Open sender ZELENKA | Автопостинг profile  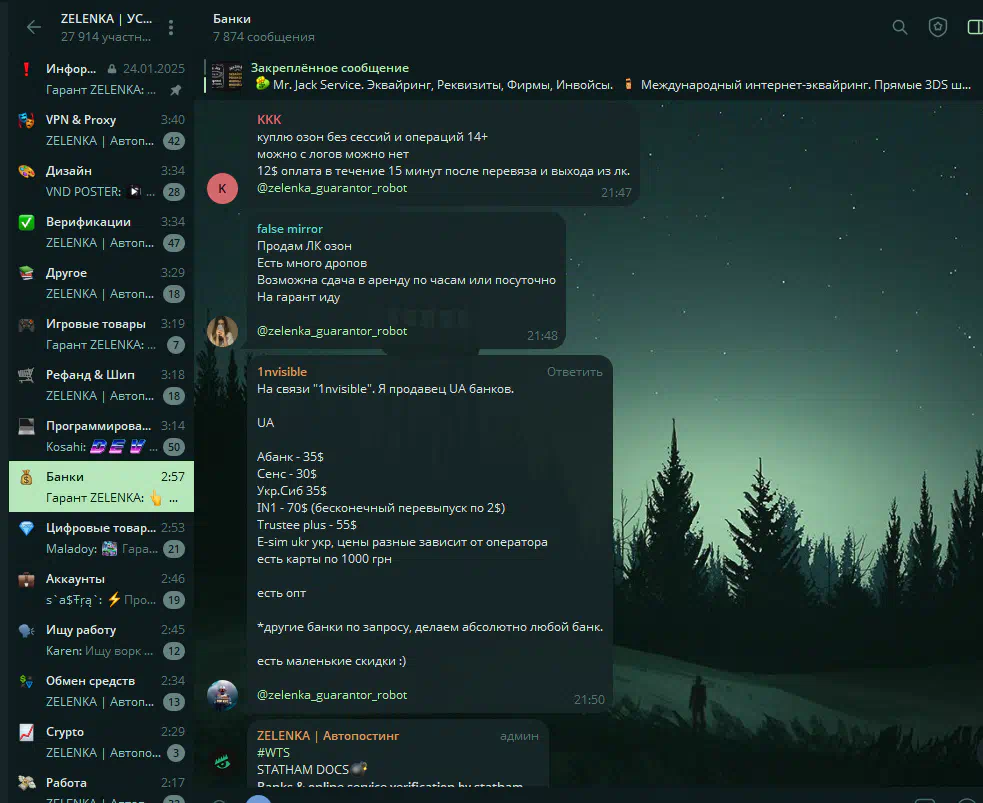(328, 736)
